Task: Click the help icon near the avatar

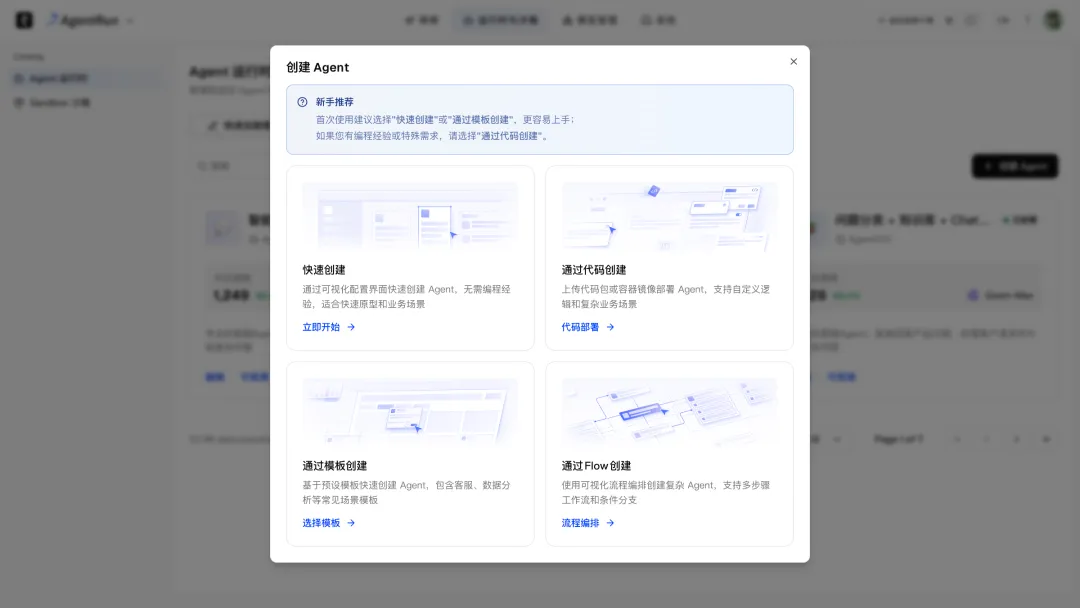Action: click(x=1027, y=19)
